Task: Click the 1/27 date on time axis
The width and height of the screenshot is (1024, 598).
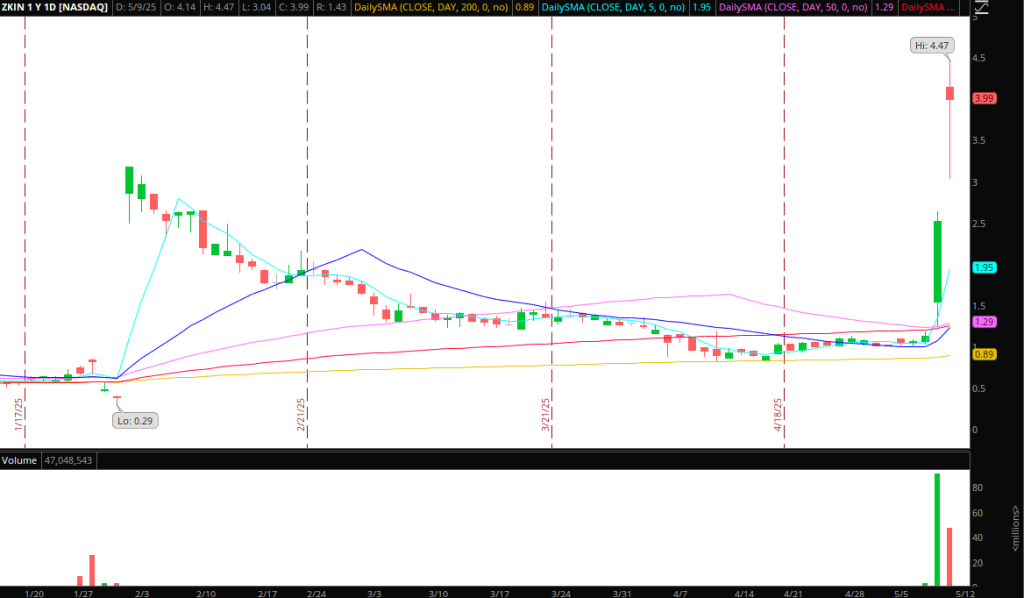Action: pyautogui.click(x=83, y=593)
